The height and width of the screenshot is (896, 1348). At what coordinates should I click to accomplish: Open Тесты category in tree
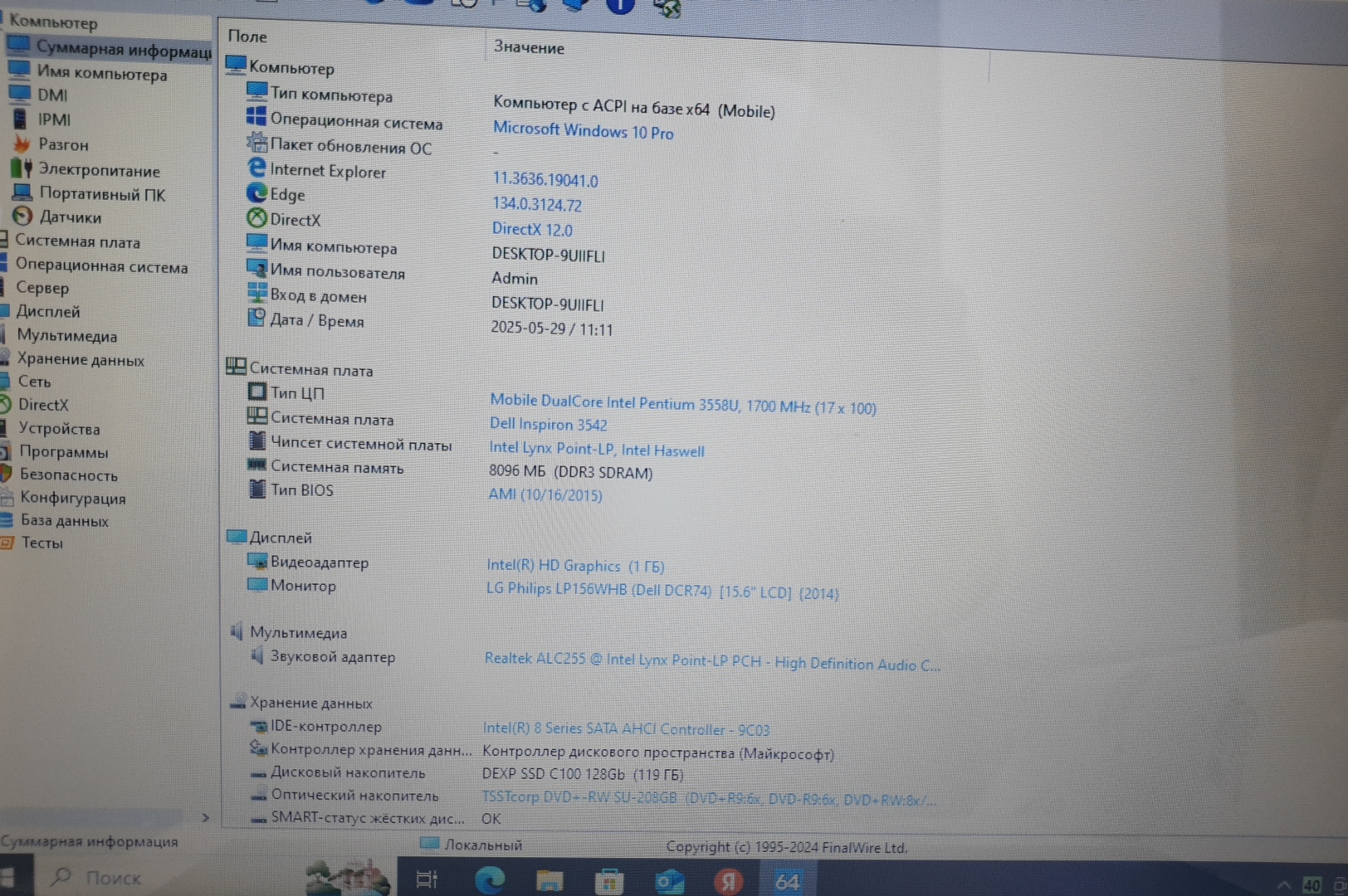point(42,543)
